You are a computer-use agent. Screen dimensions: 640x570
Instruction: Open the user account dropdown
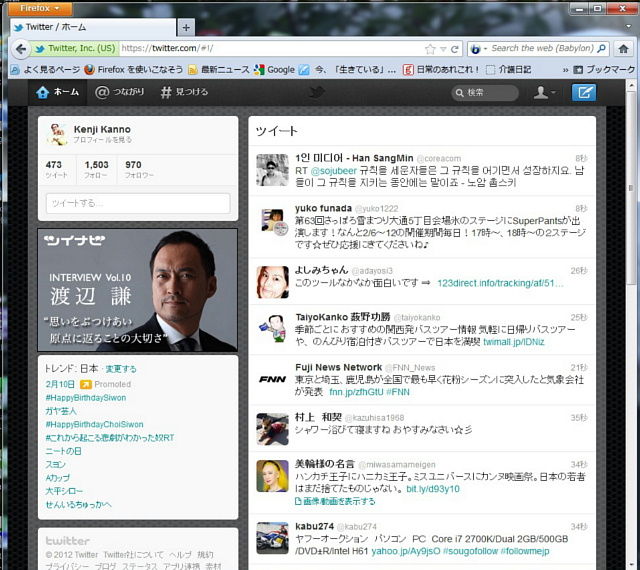pos(544,93)
